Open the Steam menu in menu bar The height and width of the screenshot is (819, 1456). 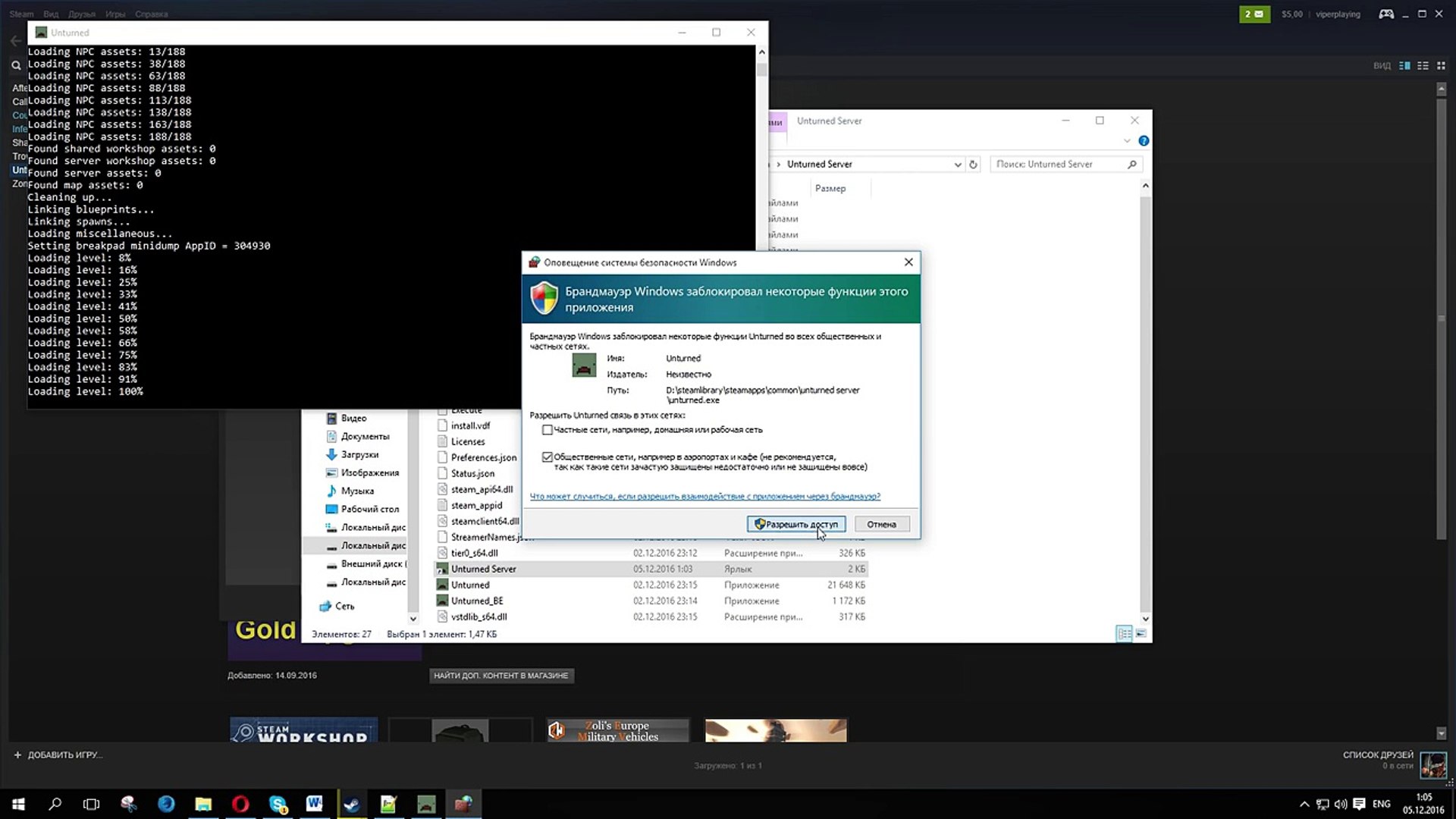(21, 14)
